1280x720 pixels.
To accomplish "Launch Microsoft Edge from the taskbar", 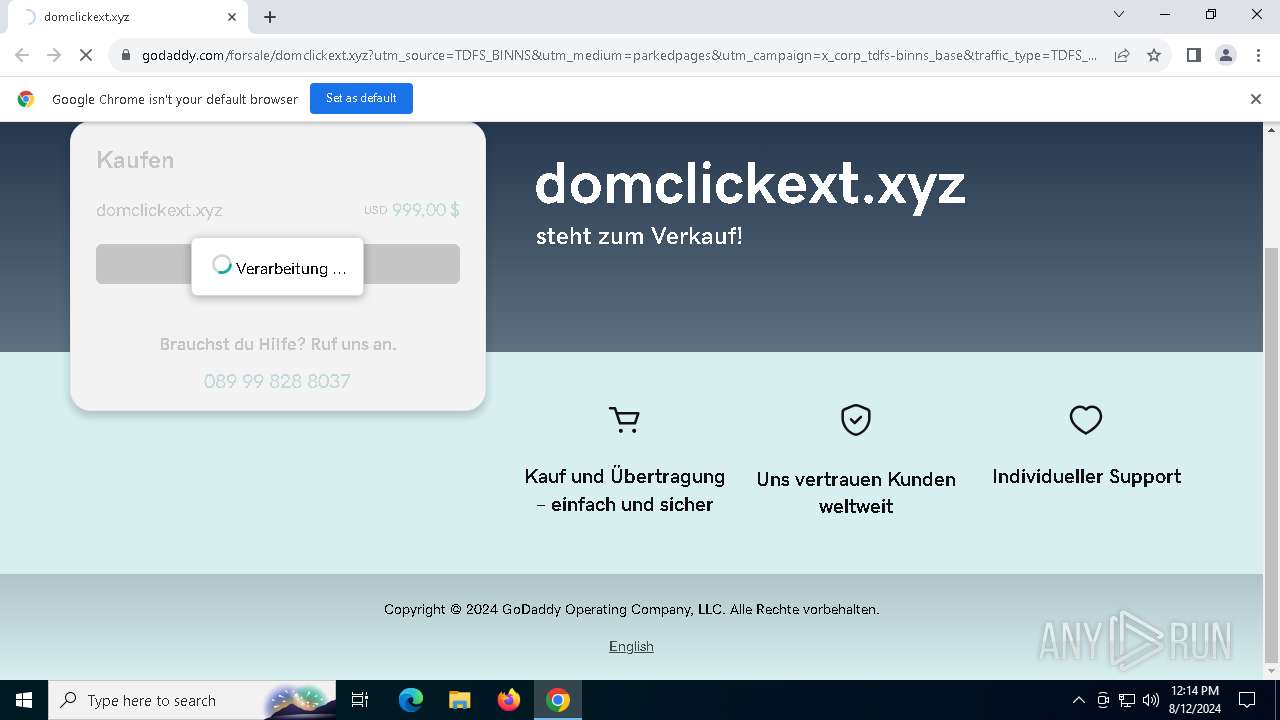I will (411, 700).
